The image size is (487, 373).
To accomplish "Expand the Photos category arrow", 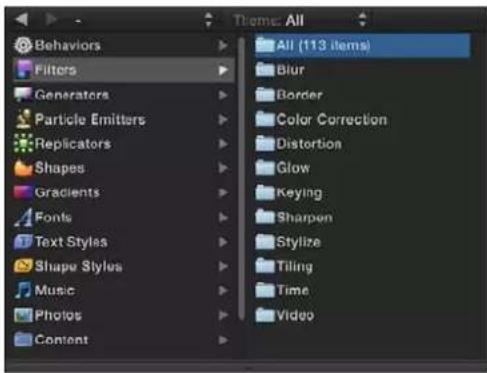I will click(223, 315).
